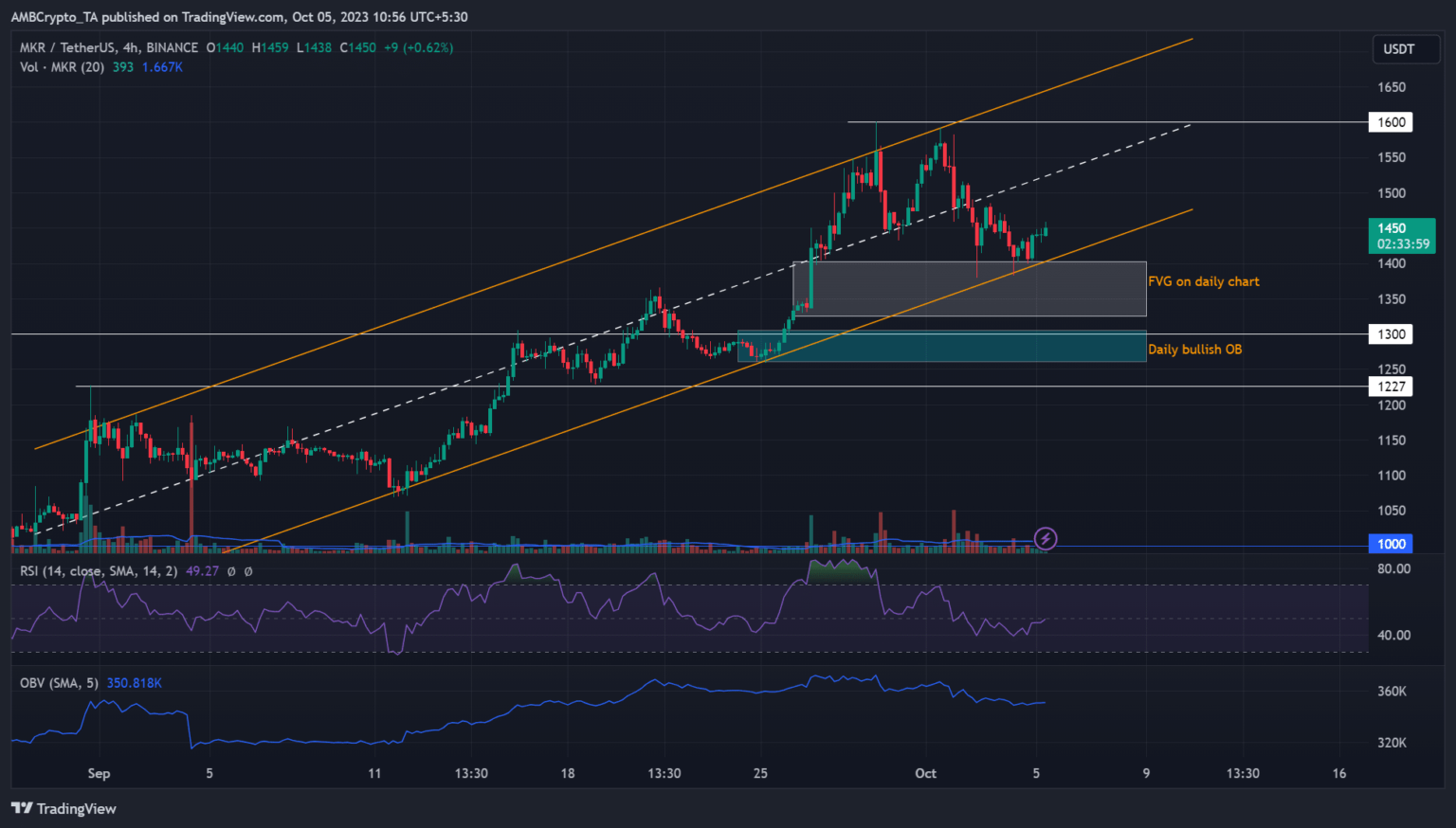Image resolution: width=1456 pixels, height=828 pixels.
Task: Click the 1600 price level label
Action: (1391, 122)
